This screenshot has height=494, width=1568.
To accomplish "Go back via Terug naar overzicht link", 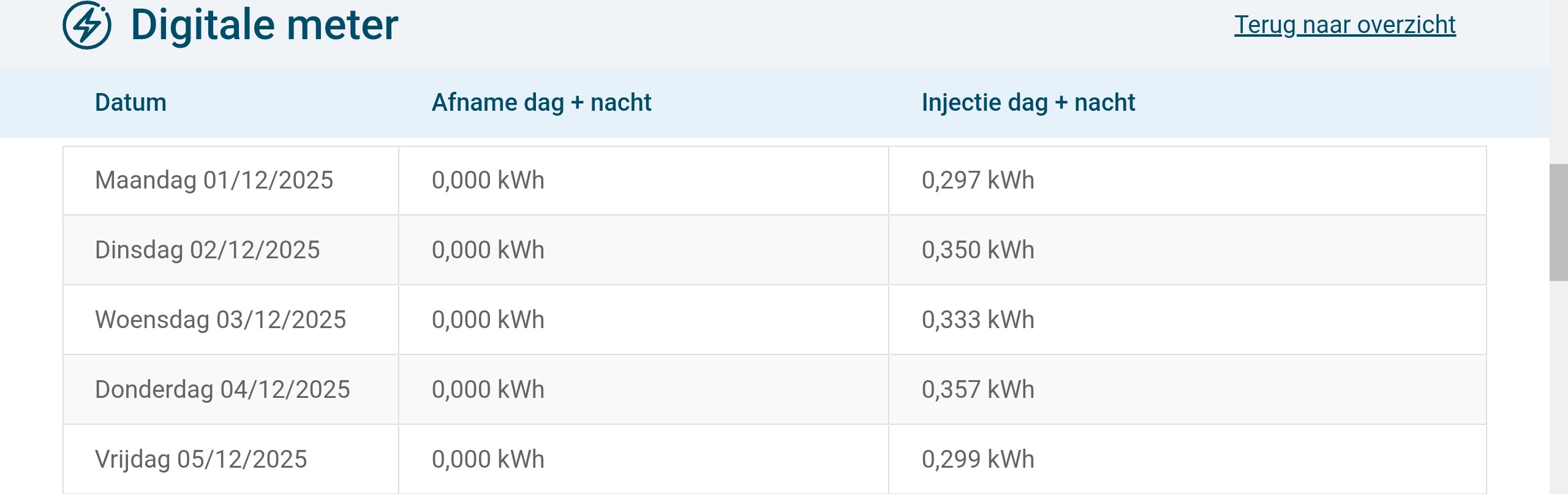I will (x=1344, y=25).
